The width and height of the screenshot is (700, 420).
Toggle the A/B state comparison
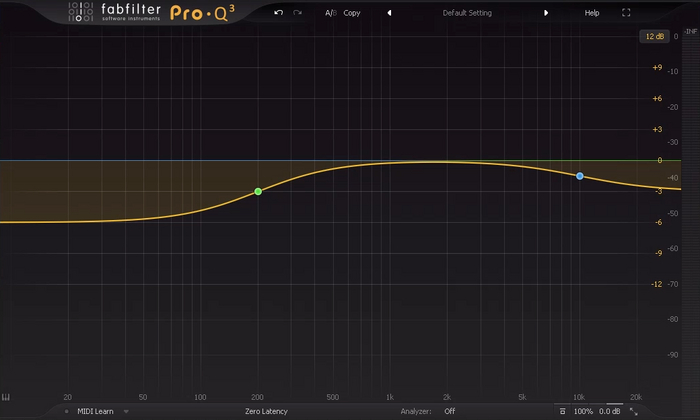(330, 13)
